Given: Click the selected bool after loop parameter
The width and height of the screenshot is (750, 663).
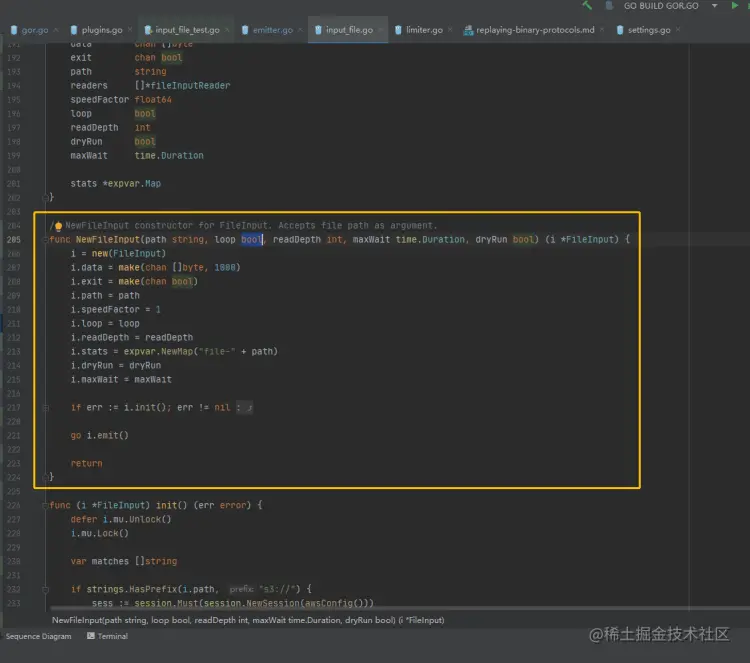Looking at the screenshot, I should coord(252,240).
